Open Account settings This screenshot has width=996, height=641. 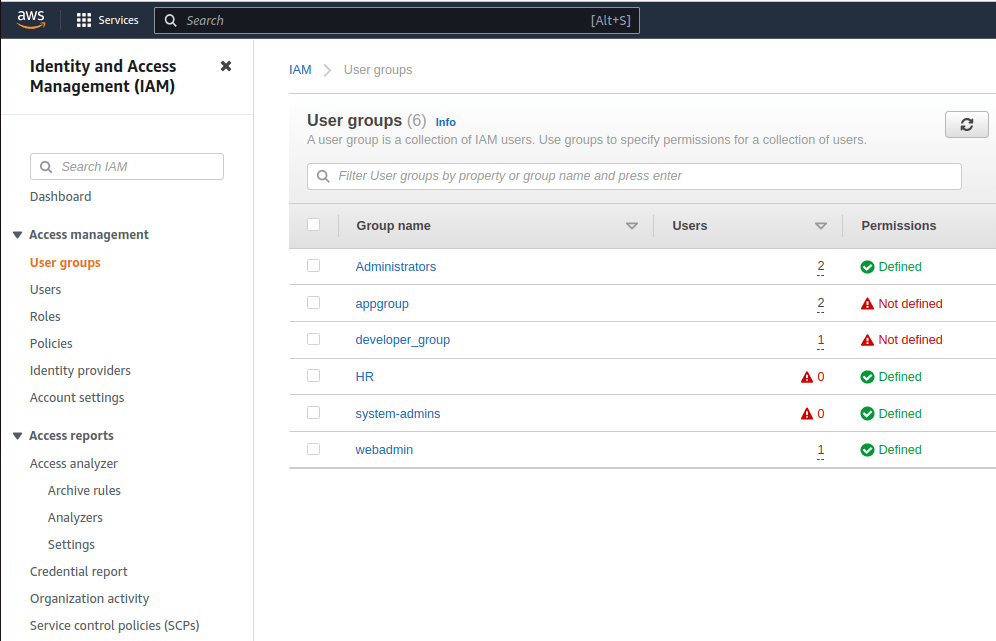[x=77, y=398]
